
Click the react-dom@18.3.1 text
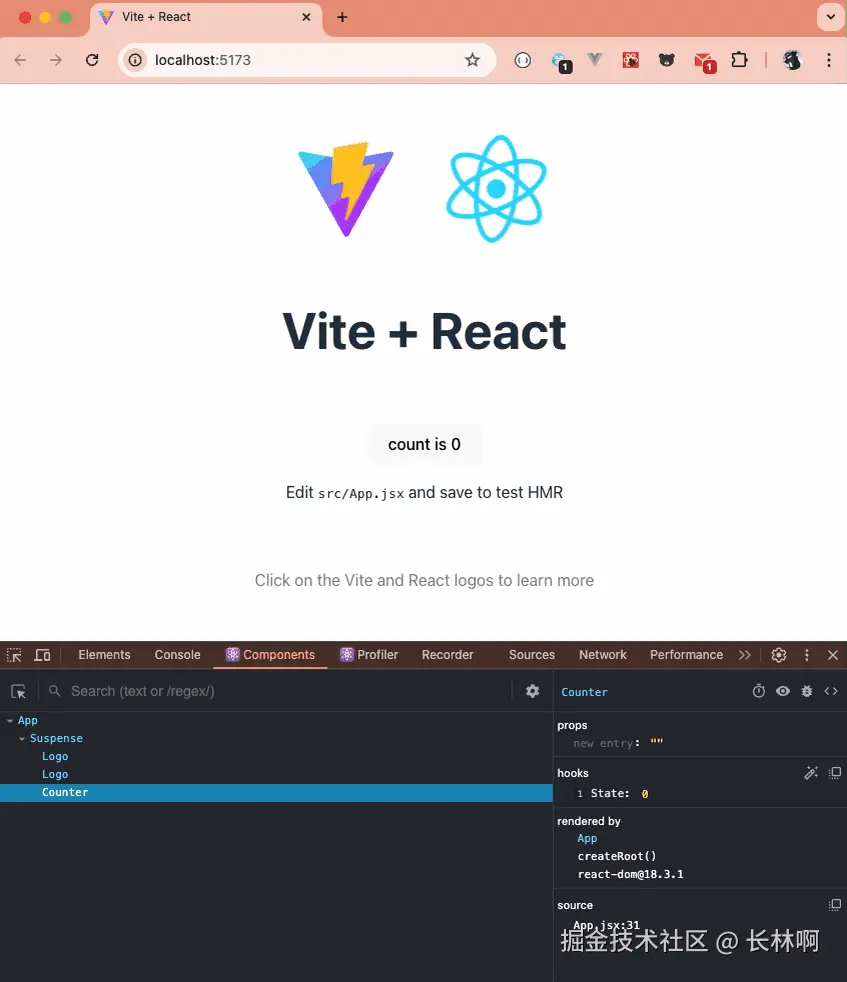tap(630, 874)
